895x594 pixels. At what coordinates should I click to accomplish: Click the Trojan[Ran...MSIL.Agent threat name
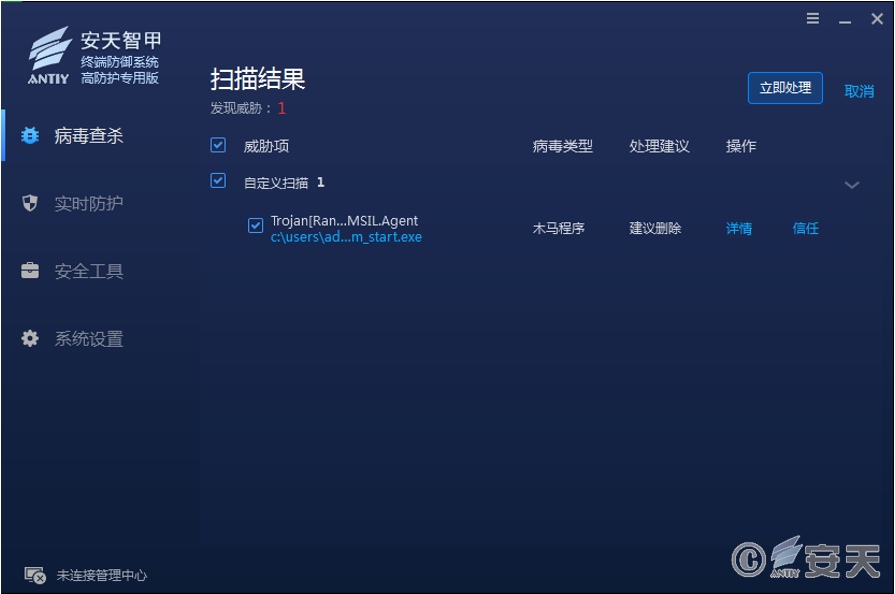(344, 220)
